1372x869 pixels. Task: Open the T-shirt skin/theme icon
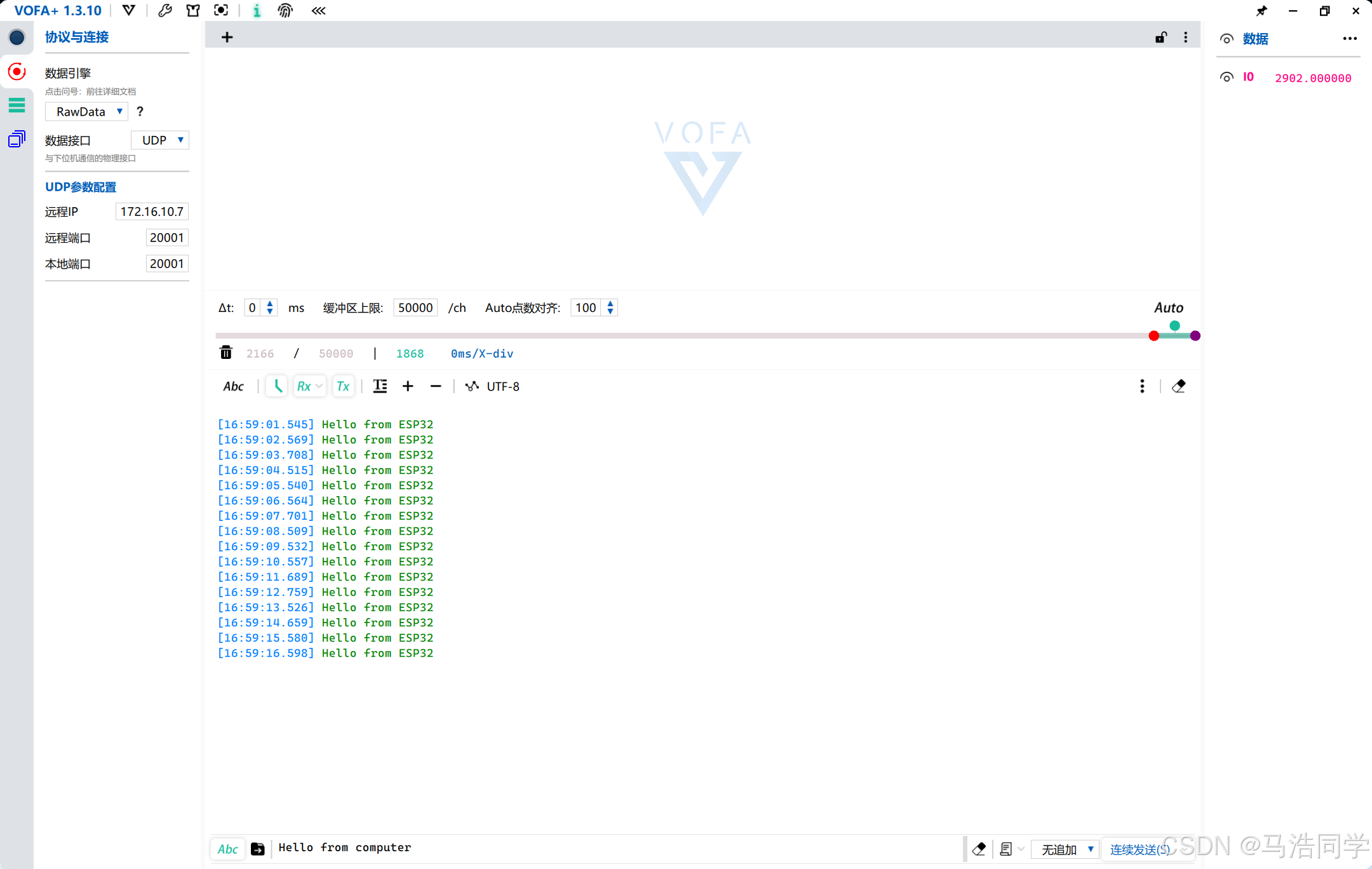tap(193, 10)
